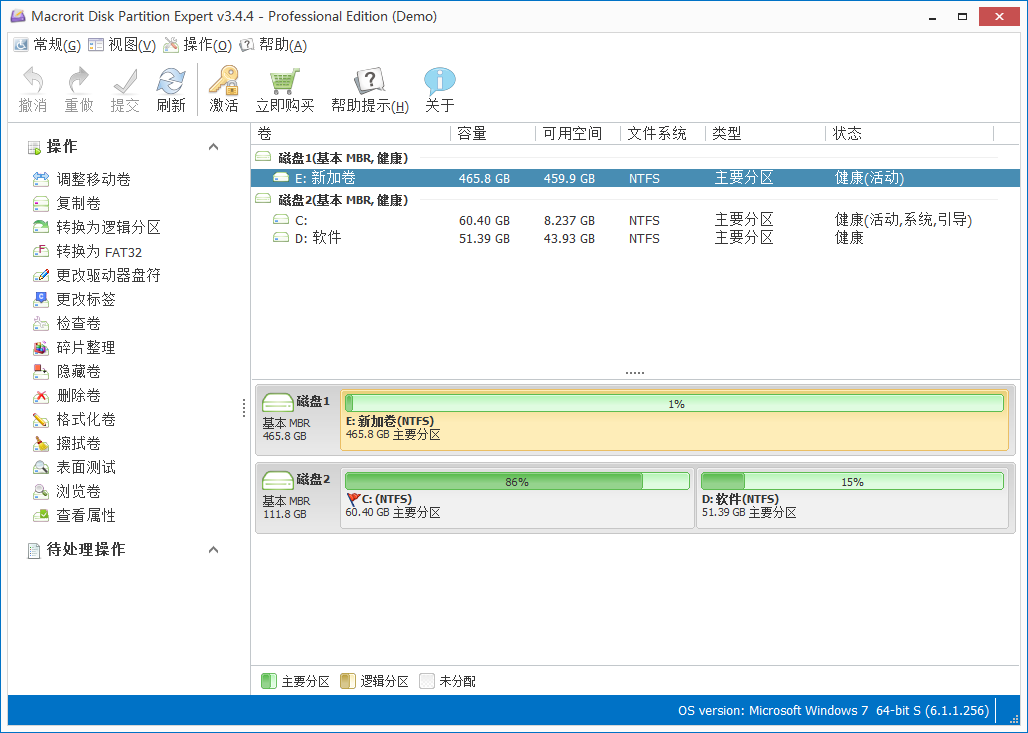Select C: (NTFS) partition block label
This screenshot has width=1028, height=733.
click(x=387, y=499)
